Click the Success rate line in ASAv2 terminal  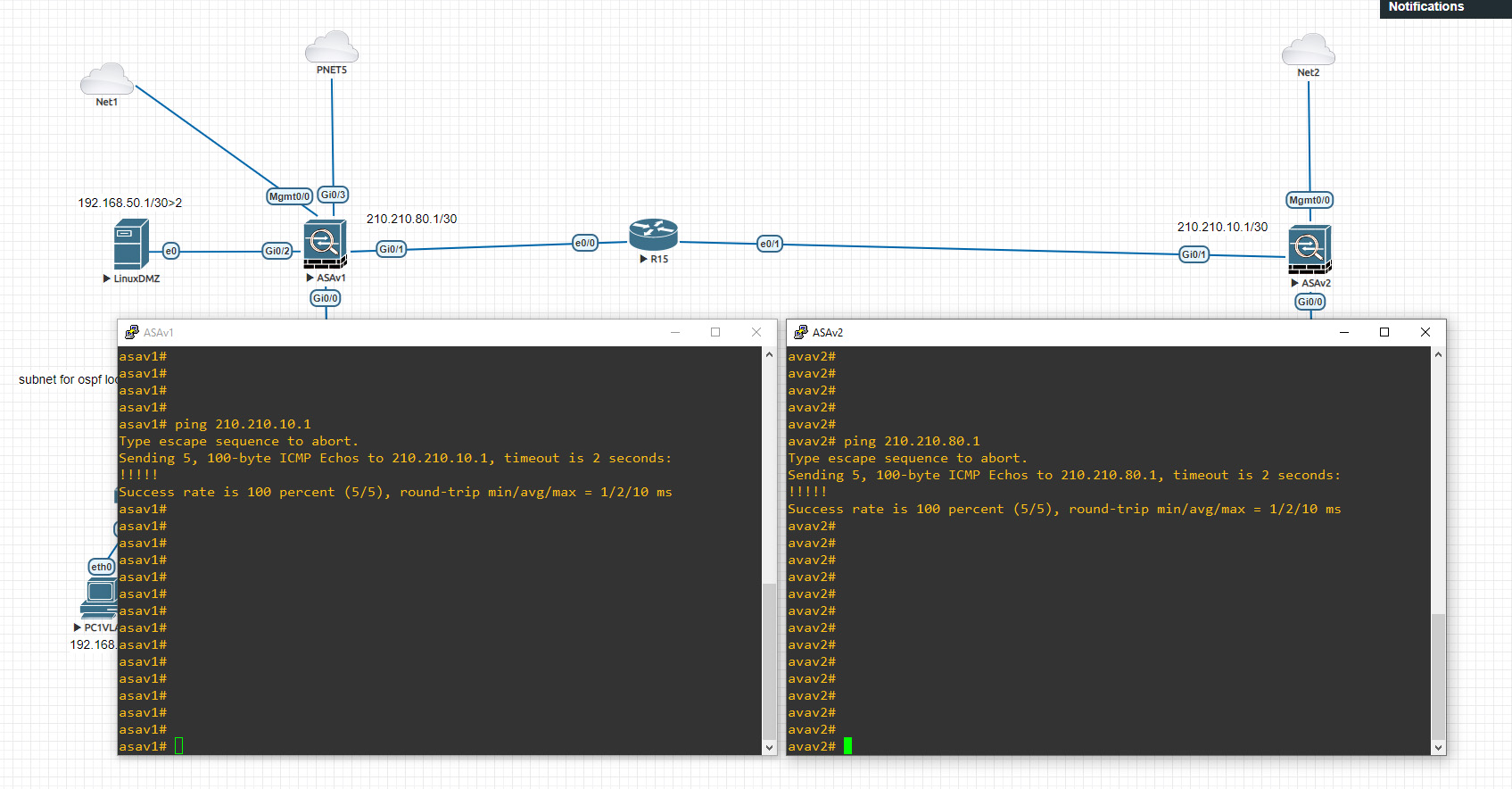(x=1064, y=509)
